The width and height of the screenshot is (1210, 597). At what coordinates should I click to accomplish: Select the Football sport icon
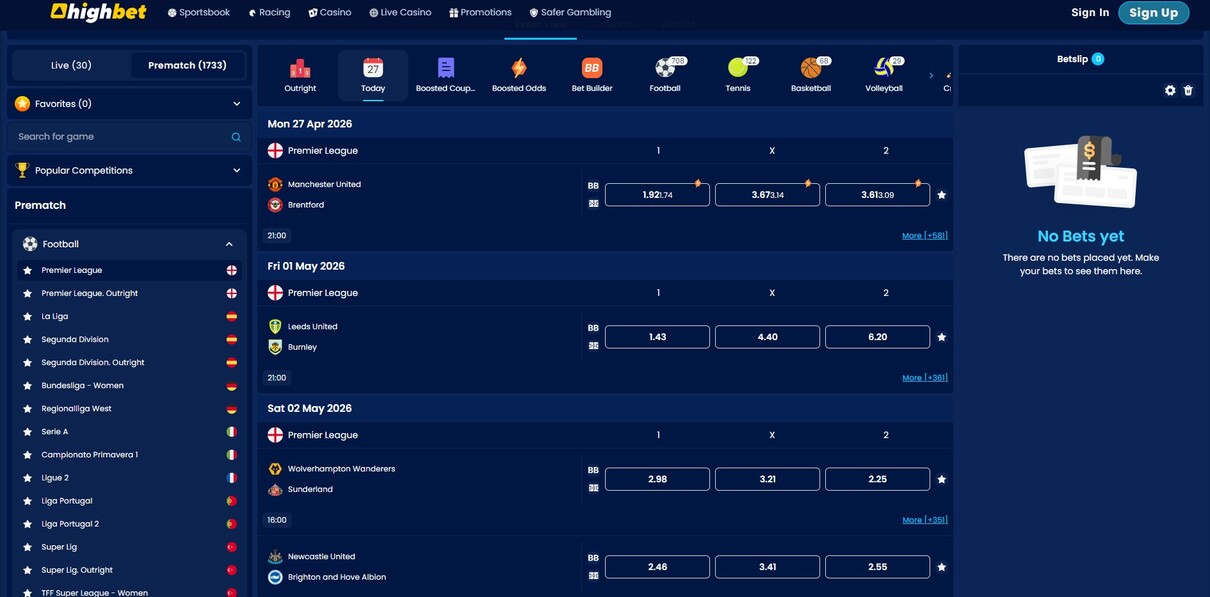pos(665,68)
